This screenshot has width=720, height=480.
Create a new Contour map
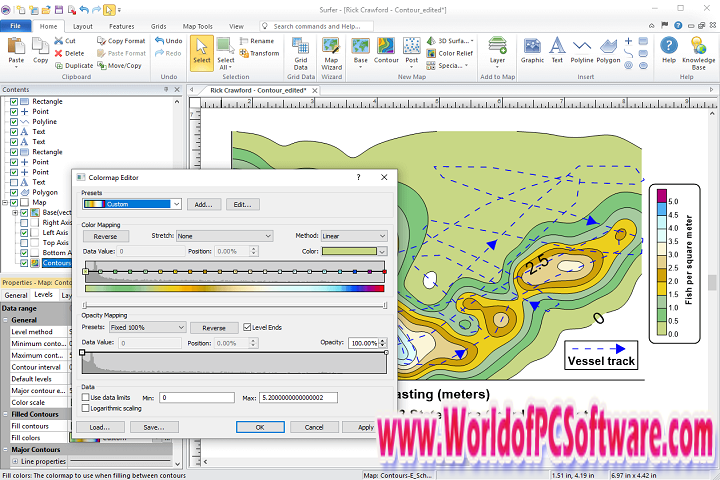386,51
